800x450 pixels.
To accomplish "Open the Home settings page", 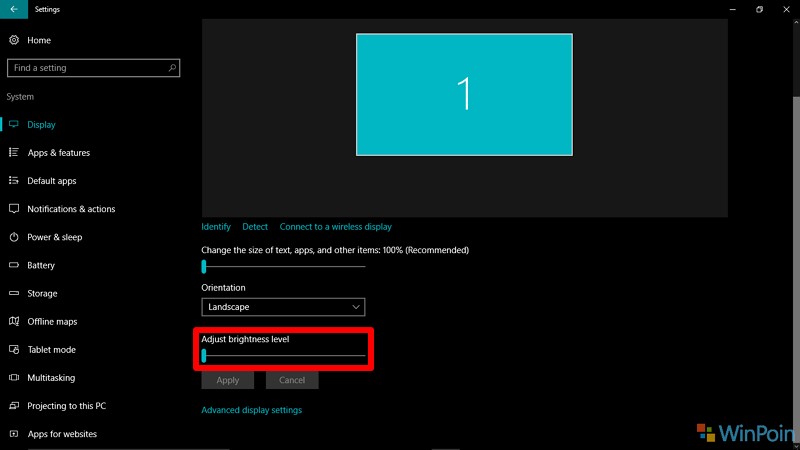I will click(x=39, y=40).
